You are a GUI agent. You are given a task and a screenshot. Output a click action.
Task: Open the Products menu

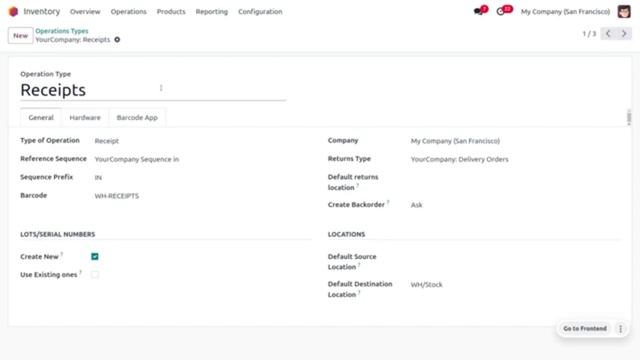(x=171, y=11)
